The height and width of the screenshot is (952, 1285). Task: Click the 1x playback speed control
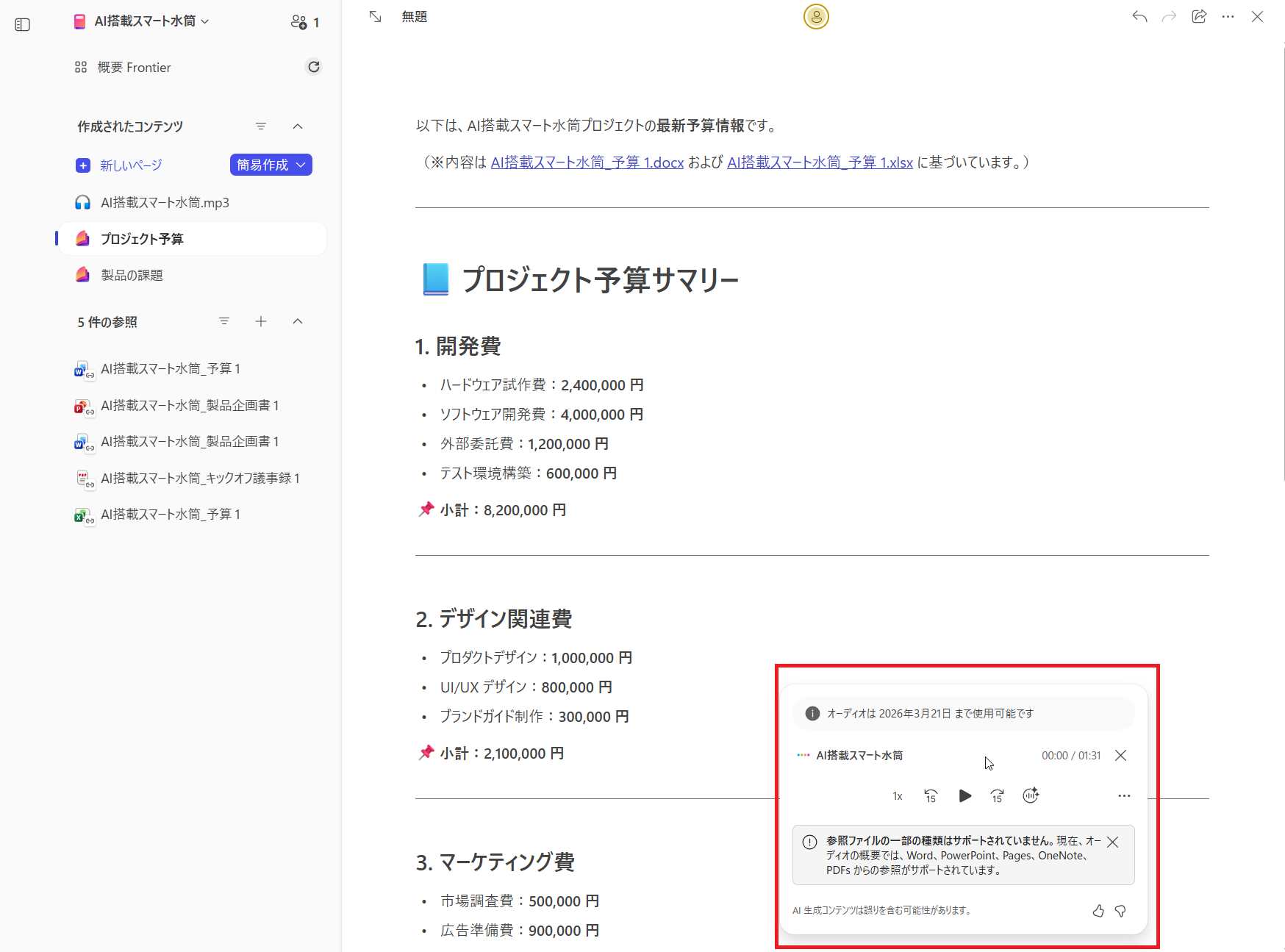pos(897,796)
